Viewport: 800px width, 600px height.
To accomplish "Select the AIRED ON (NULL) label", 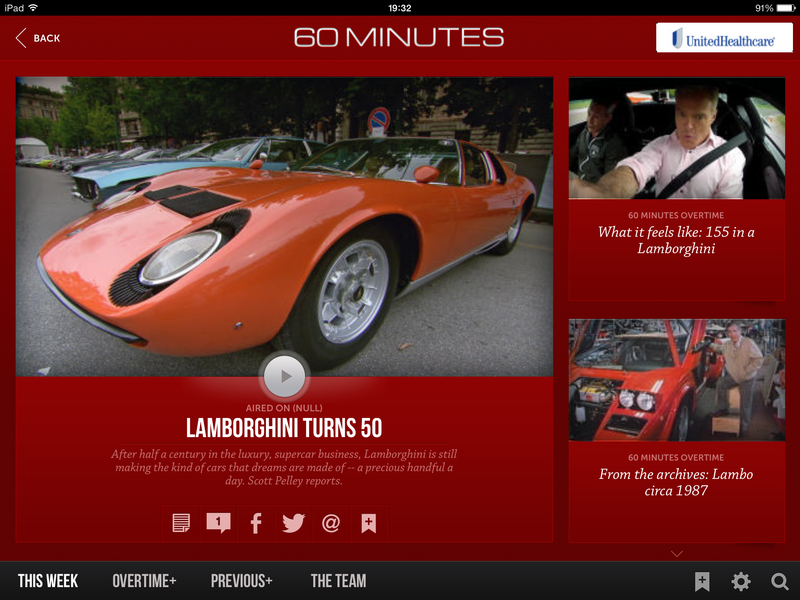I will pos(284,408).
